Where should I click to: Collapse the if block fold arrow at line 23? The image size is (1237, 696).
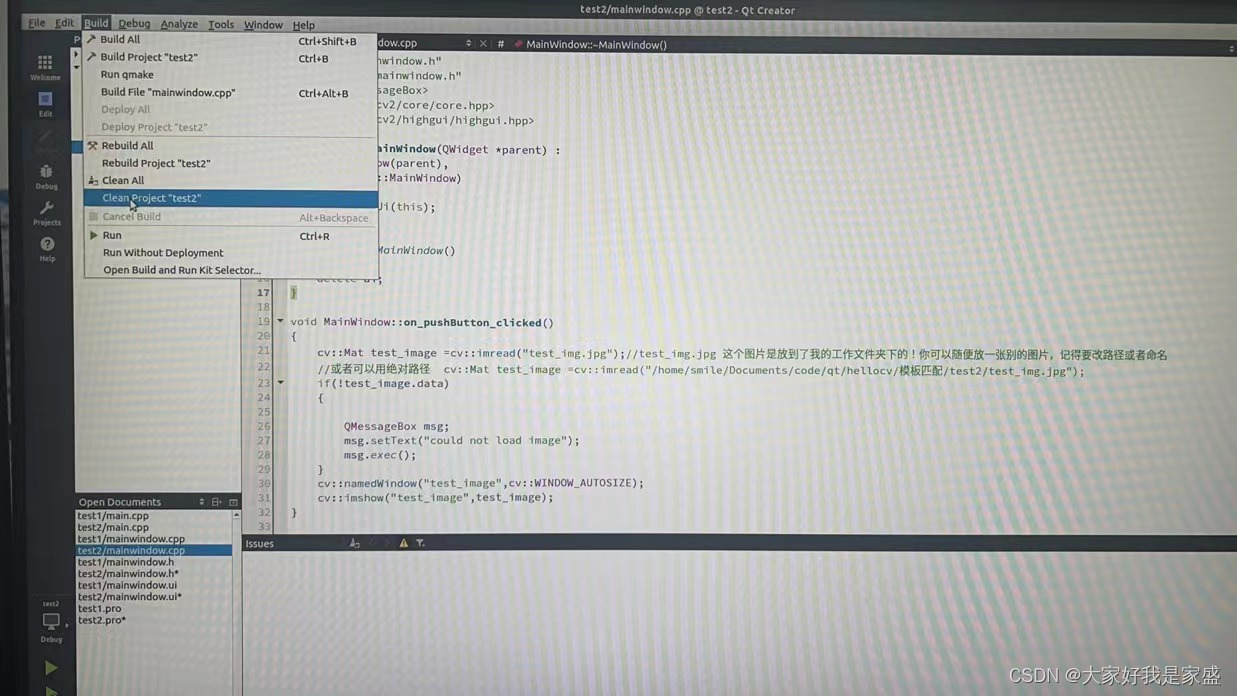280,383
